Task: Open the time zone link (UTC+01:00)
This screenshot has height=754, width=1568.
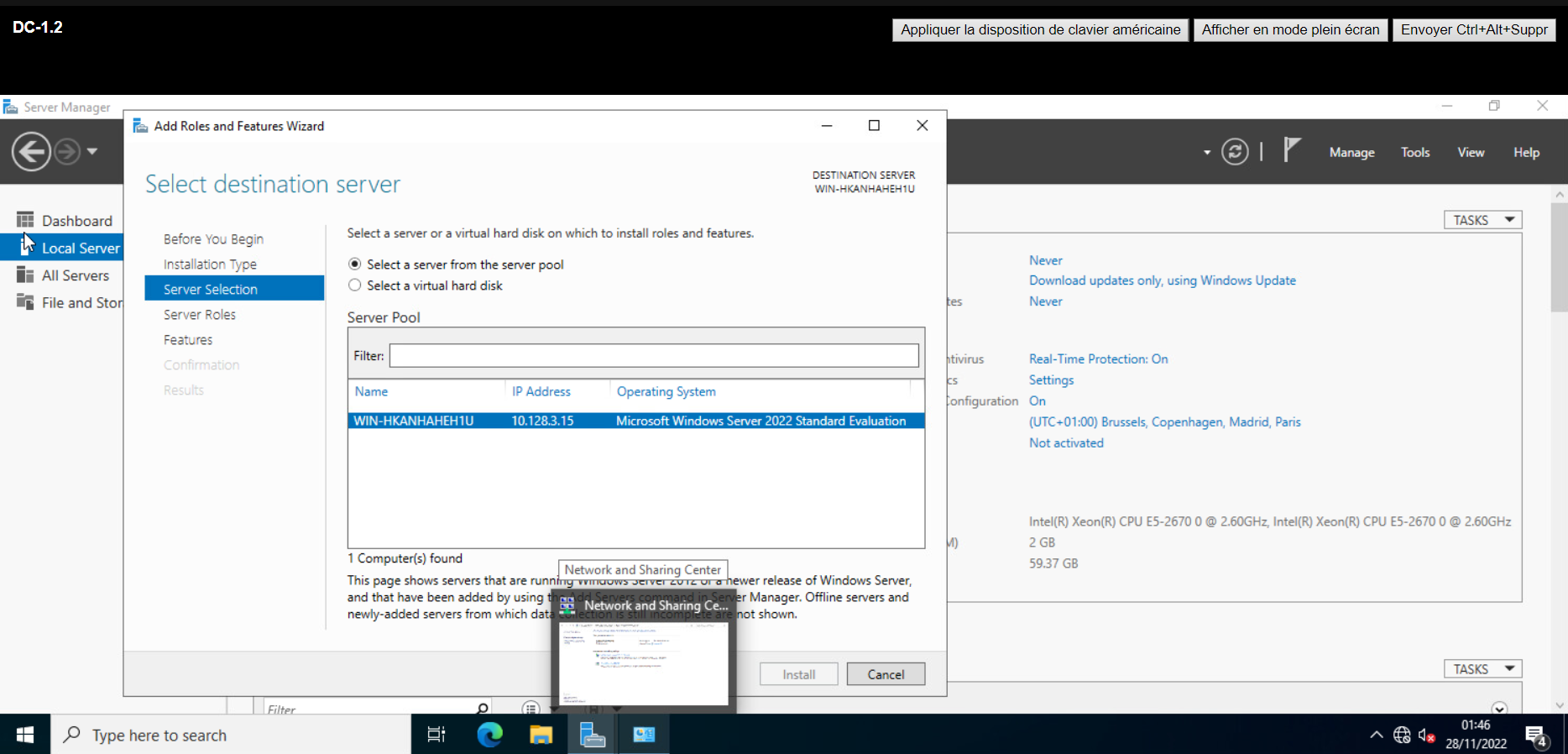Action: (1165, 422)
